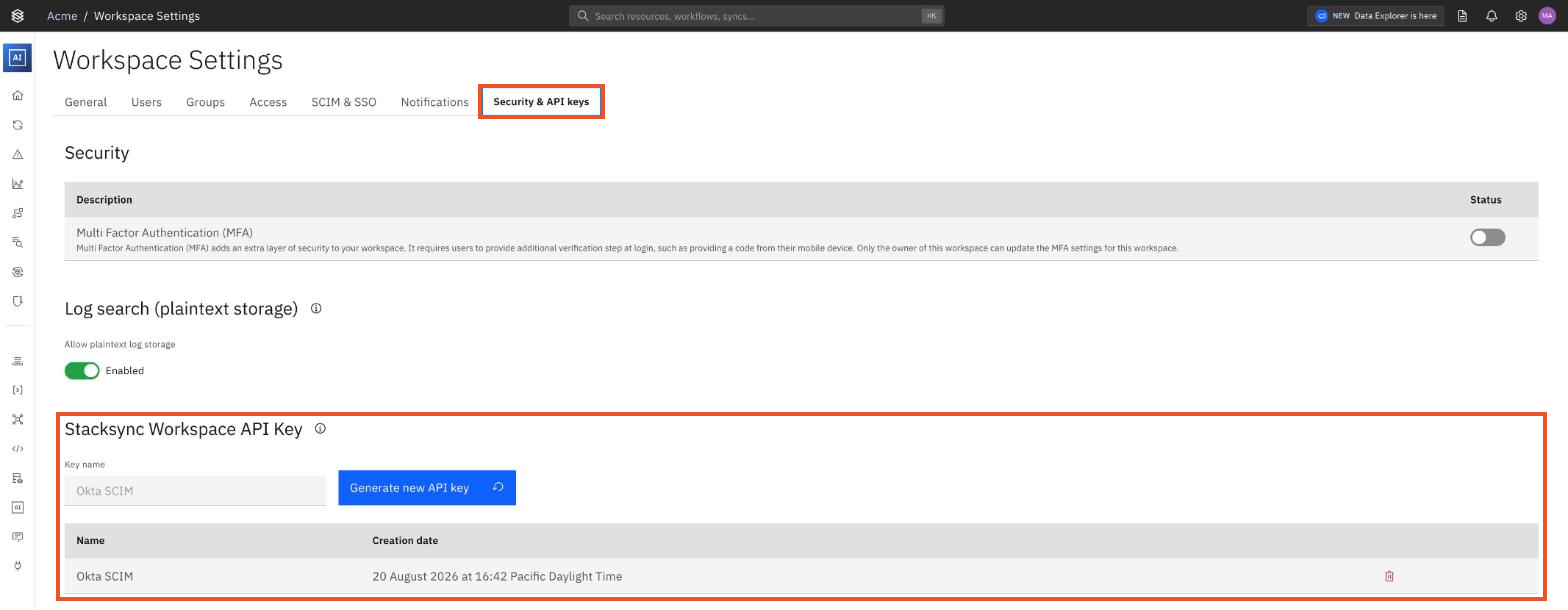Screen dimensions: 1568x610
Task: Open the plug connections icon in the sidebar
Action: click(17, 566)
